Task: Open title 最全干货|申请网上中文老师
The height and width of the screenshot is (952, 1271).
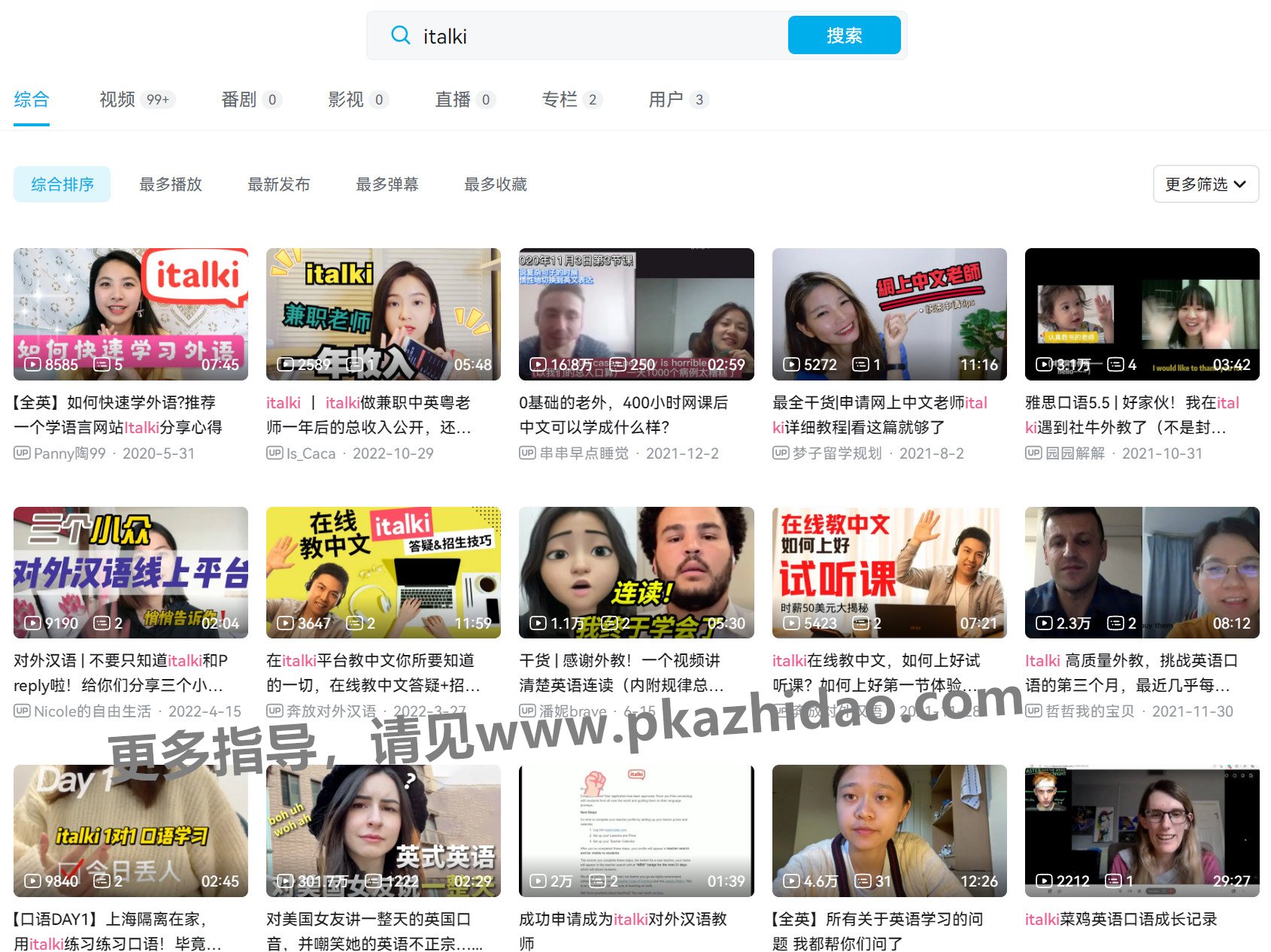Action: (x=880, y=414)
